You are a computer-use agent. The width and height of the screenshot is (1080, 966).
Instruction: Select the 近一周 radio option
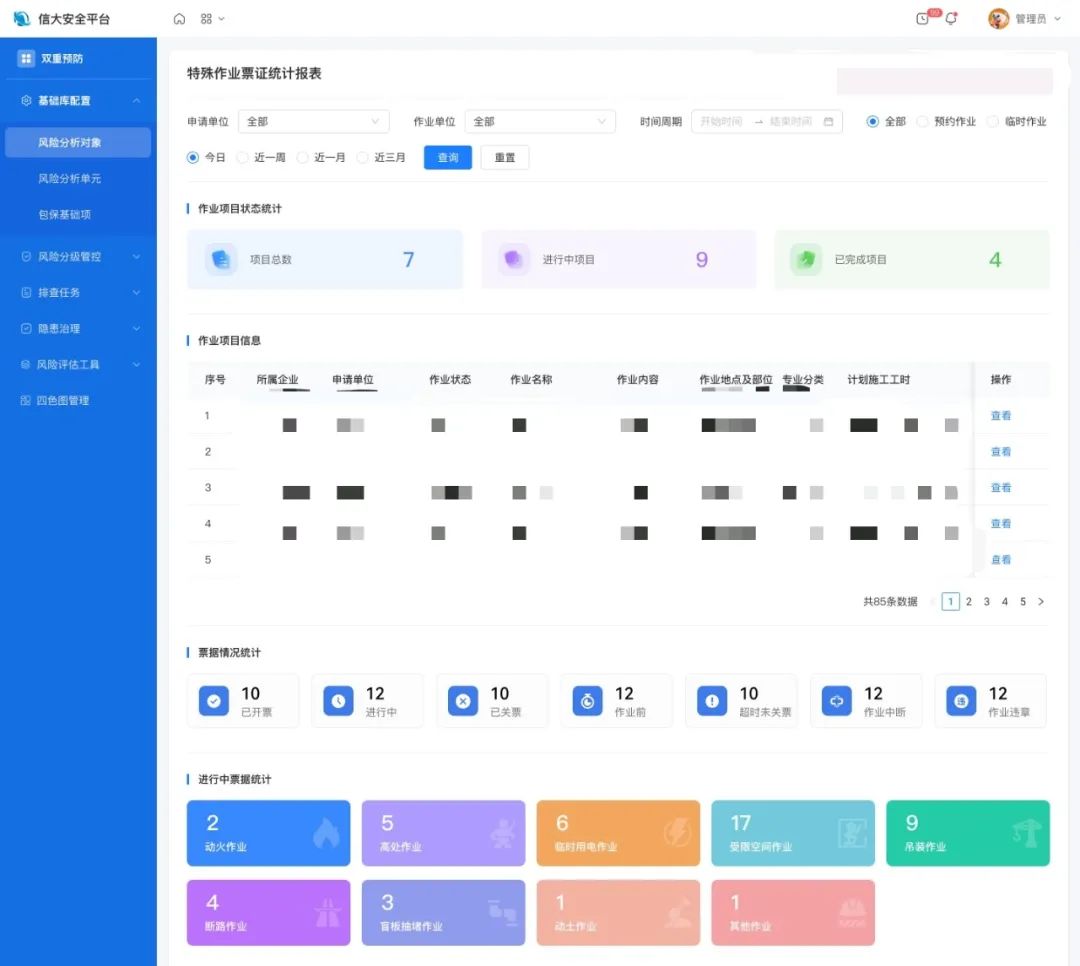click(243, 158)
